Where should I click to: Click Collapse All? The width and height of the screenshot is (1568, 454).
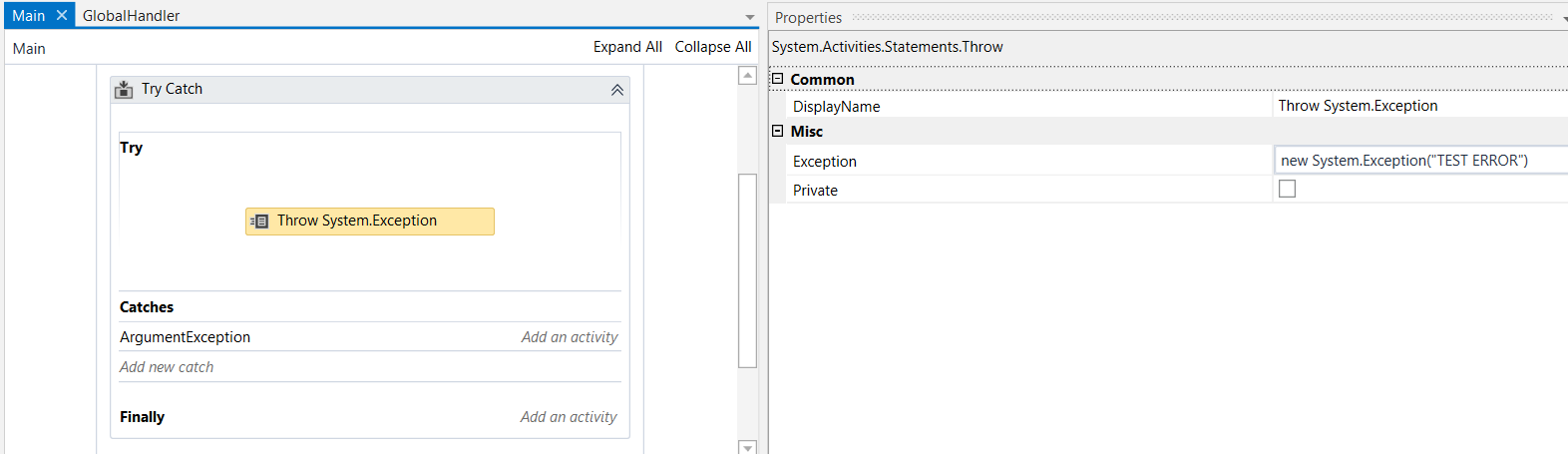tap(713, 47)
